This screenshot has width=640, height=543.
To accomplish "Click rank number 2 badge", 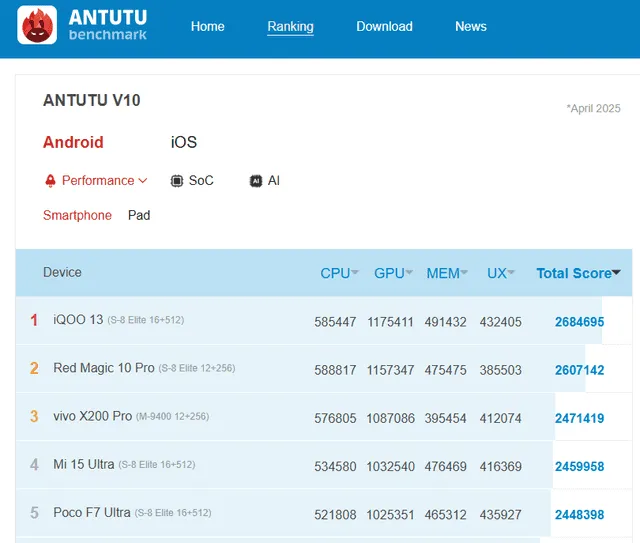I will 34,368.
